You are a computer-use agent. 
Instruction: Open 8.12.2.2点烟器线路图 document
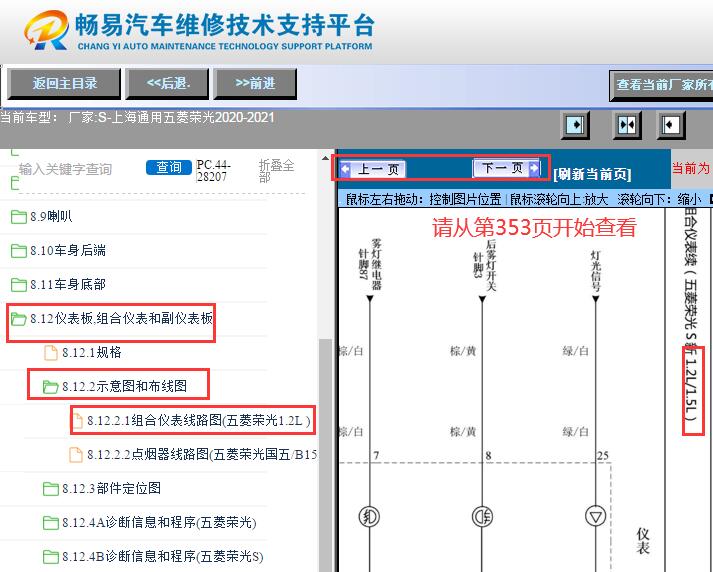(202, 454)
